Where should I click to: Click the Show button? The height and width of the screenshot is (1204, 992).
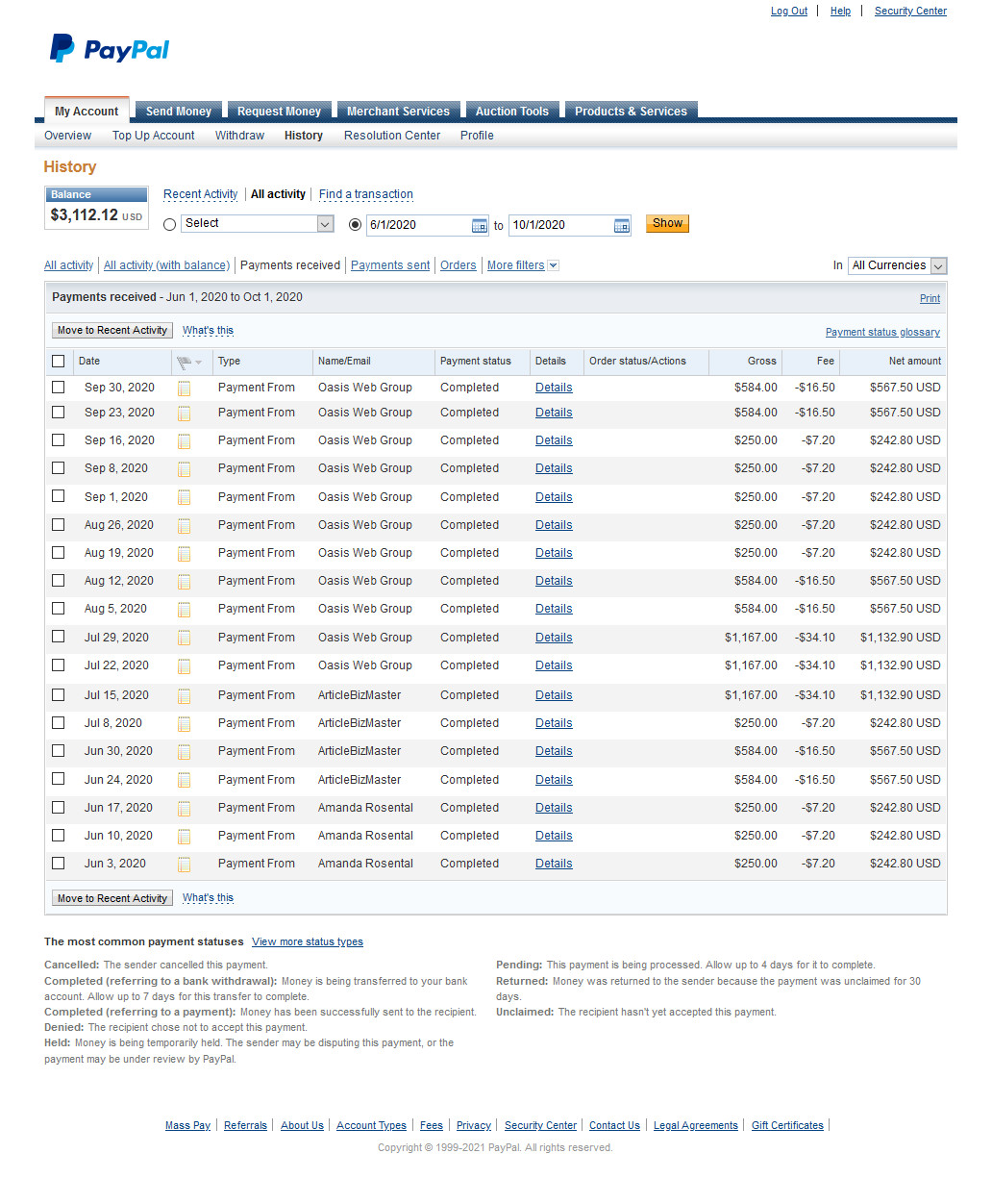667,224
